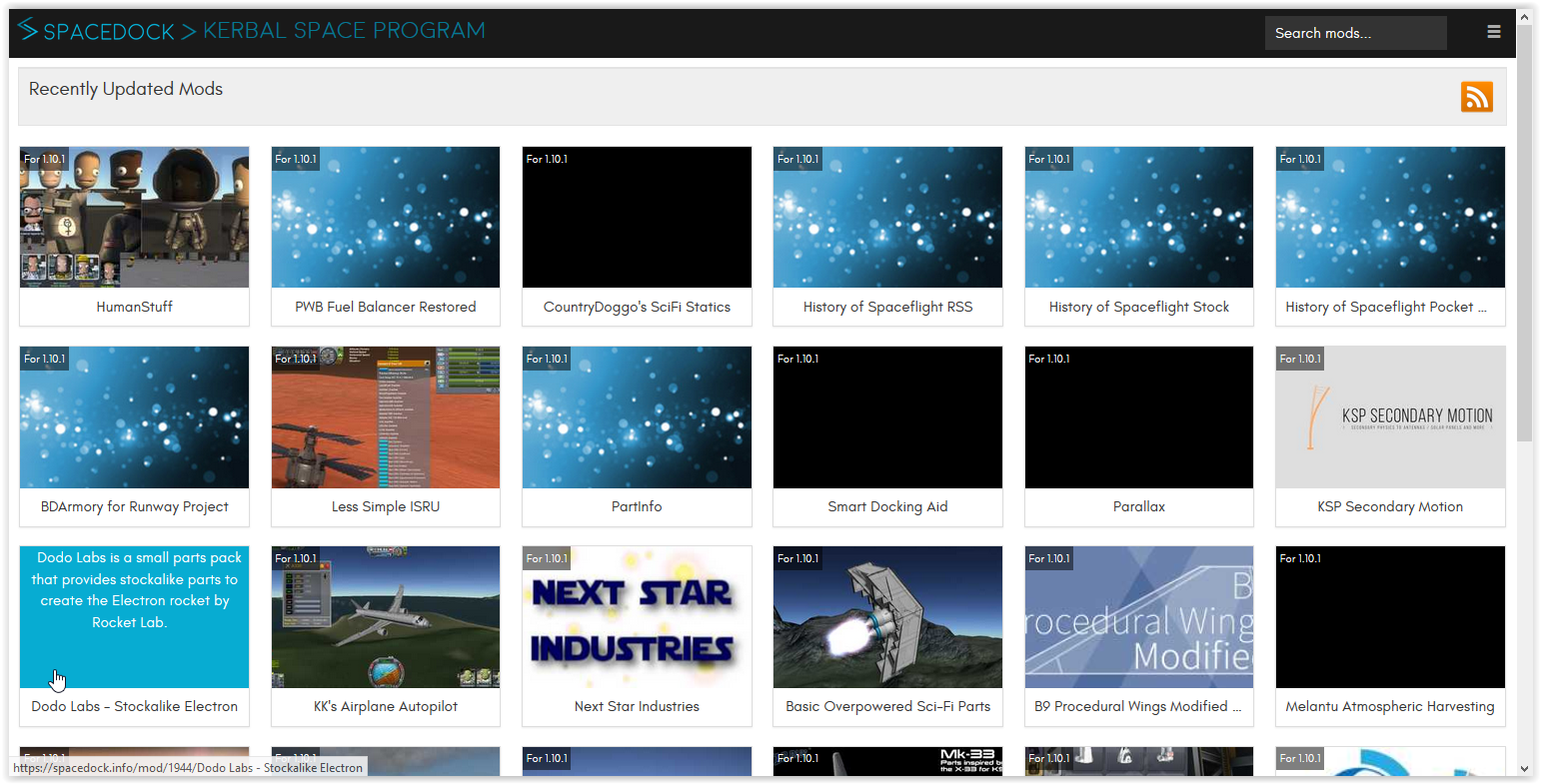Click the History of Spaceflight Pocket title
Viewport: 1541px width, 784px height.
pos(1386,307)
